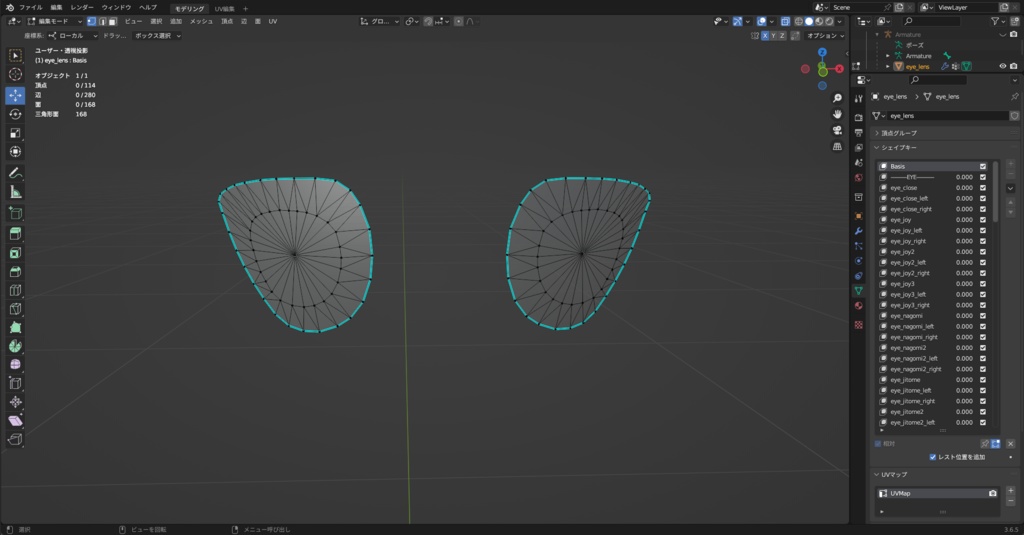Screen dimensions: 1024x535
Task: Select the Move tool in left toolbar
Action: coord(15,95)
